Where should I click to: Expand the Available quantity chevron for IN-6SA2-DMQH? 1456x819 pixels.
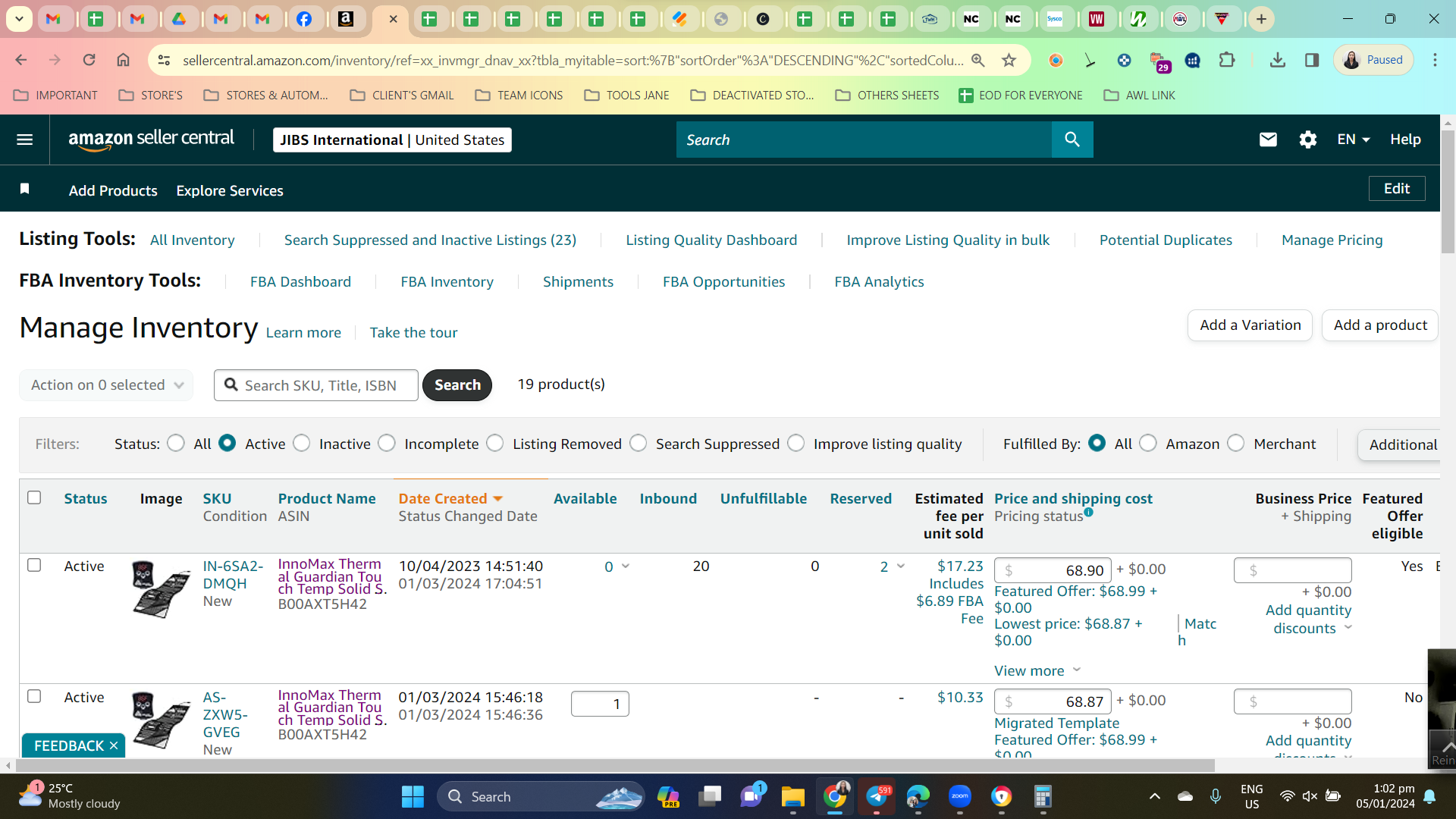click(626, 566)
